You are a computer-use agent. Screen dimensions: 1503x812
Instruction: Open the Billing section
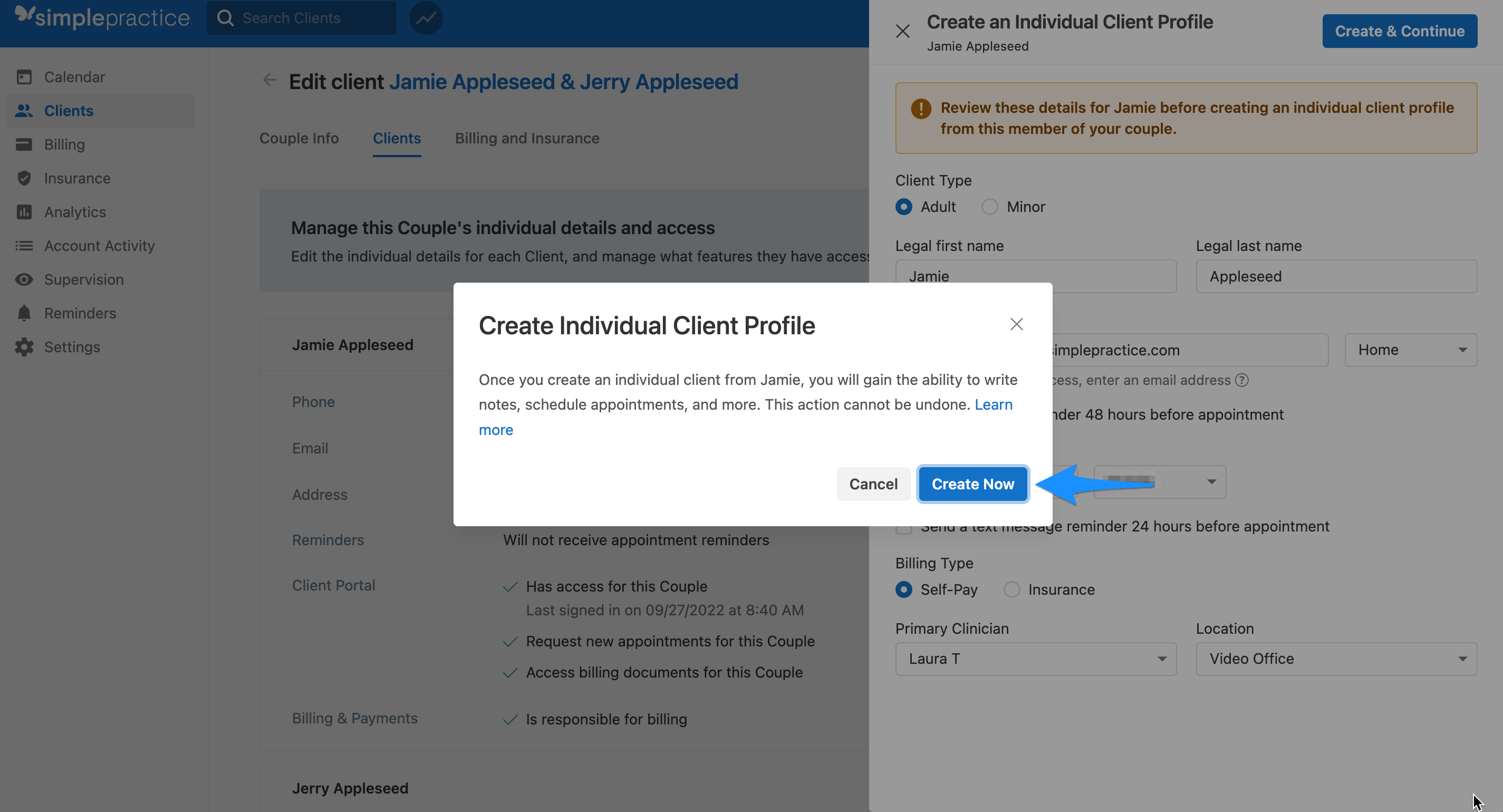pyautogui.click(x=64, y=144)
